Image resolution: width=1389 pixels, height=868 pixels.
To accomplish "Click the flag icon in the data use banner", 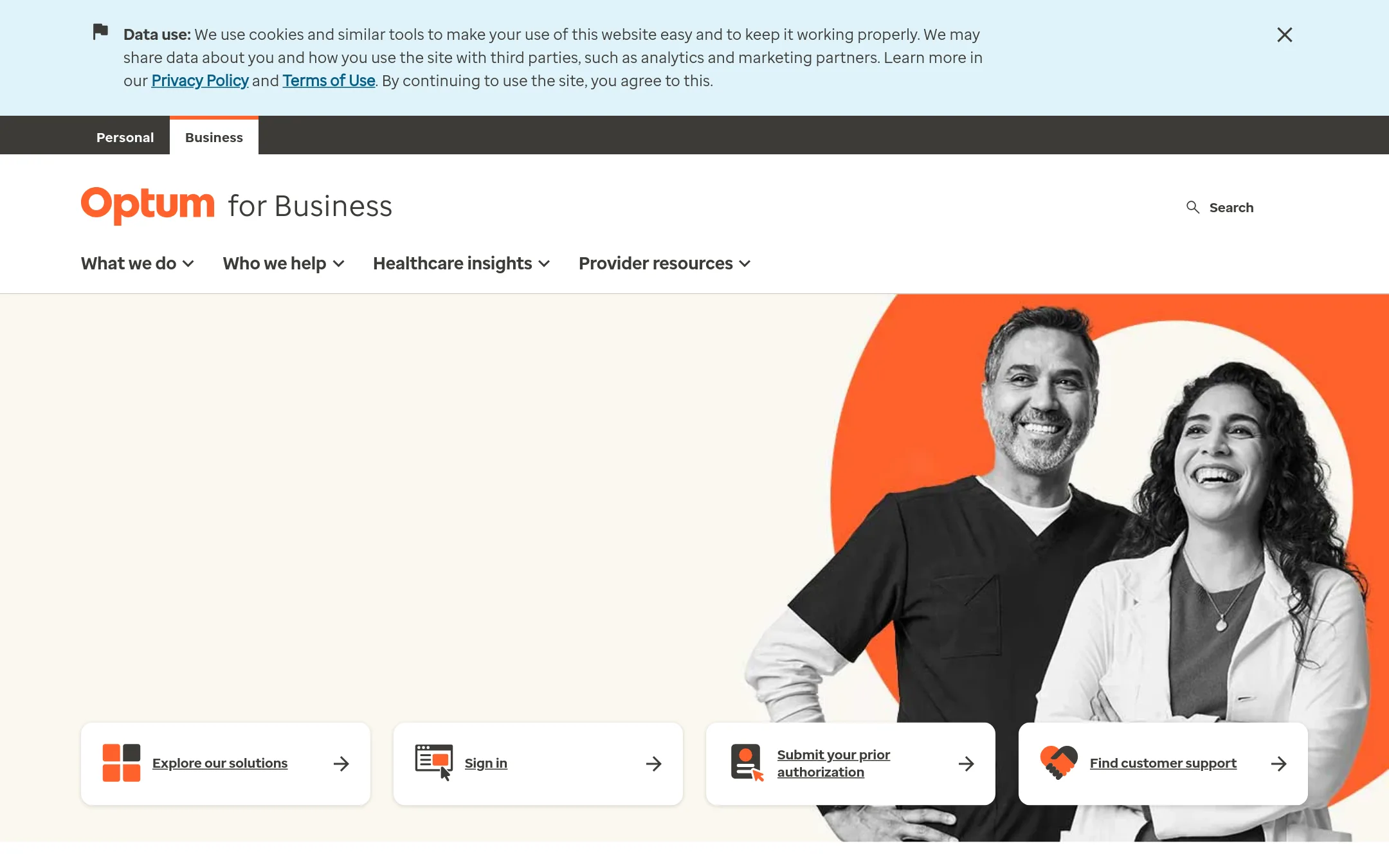I will click(x=100, y=32).
